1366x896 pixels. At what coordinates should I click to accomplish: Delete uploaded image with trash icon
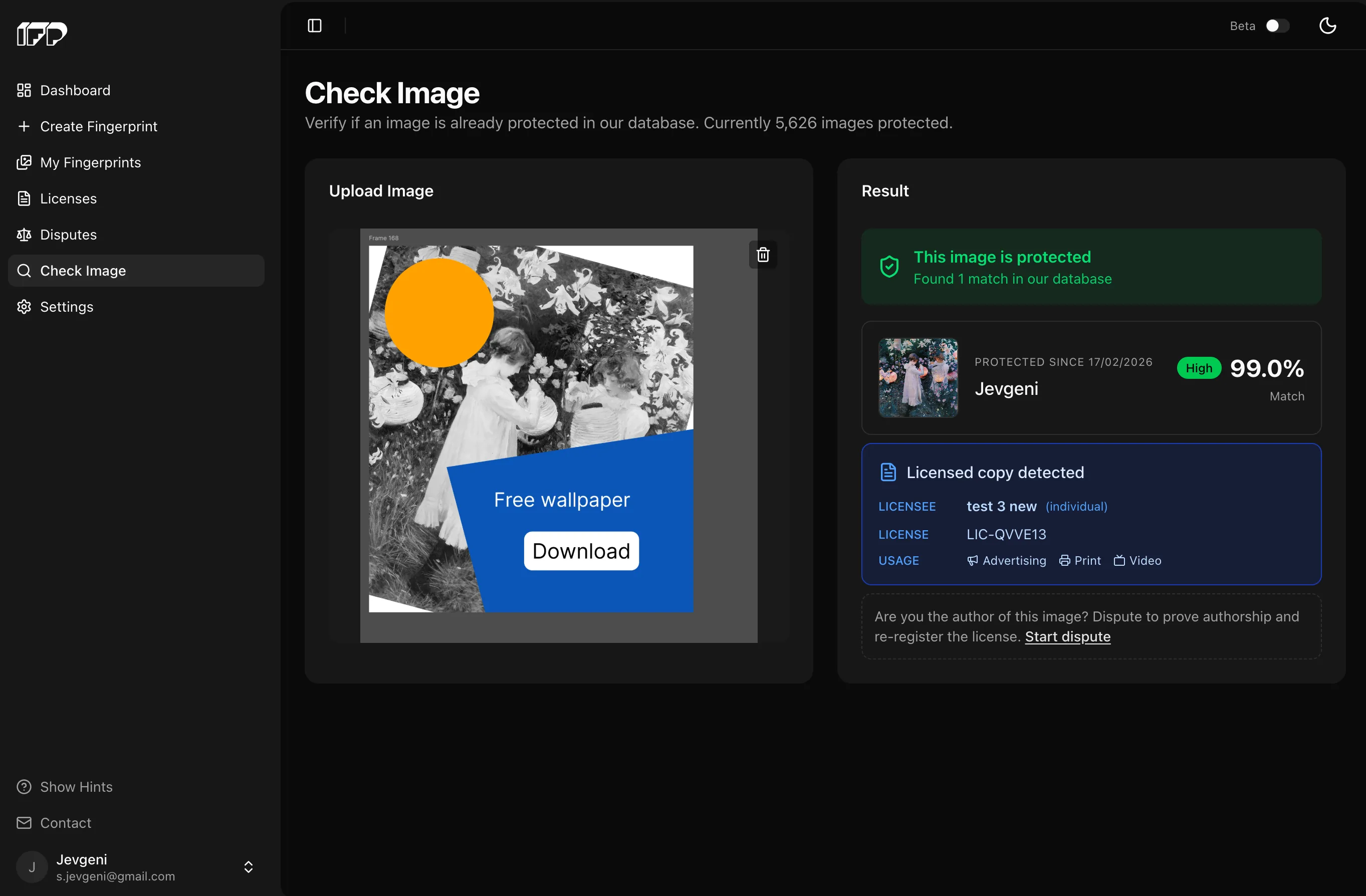coord(763,255)
